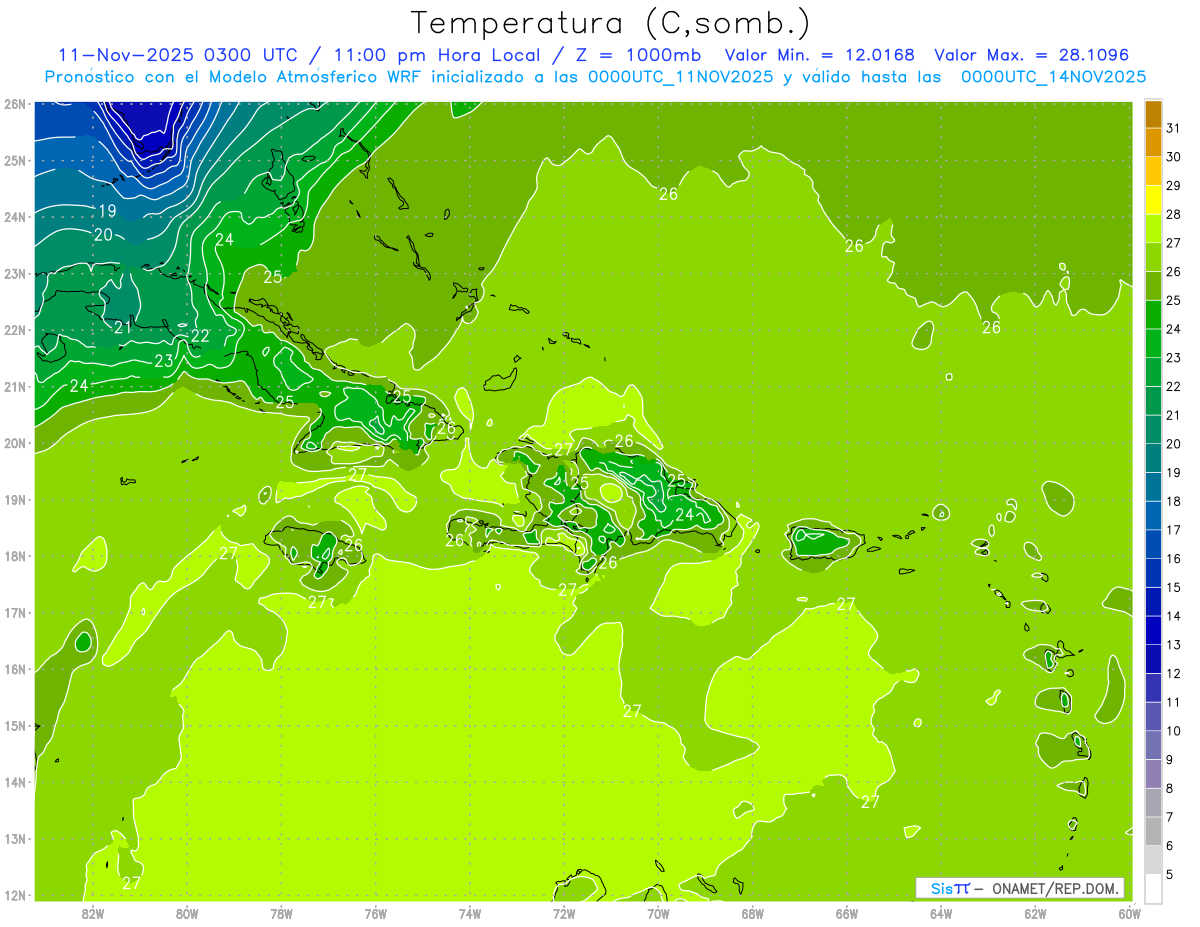Click the dark blue legend swatch between 13 and 14
1200x927 pixels.
pos(1153,630)
